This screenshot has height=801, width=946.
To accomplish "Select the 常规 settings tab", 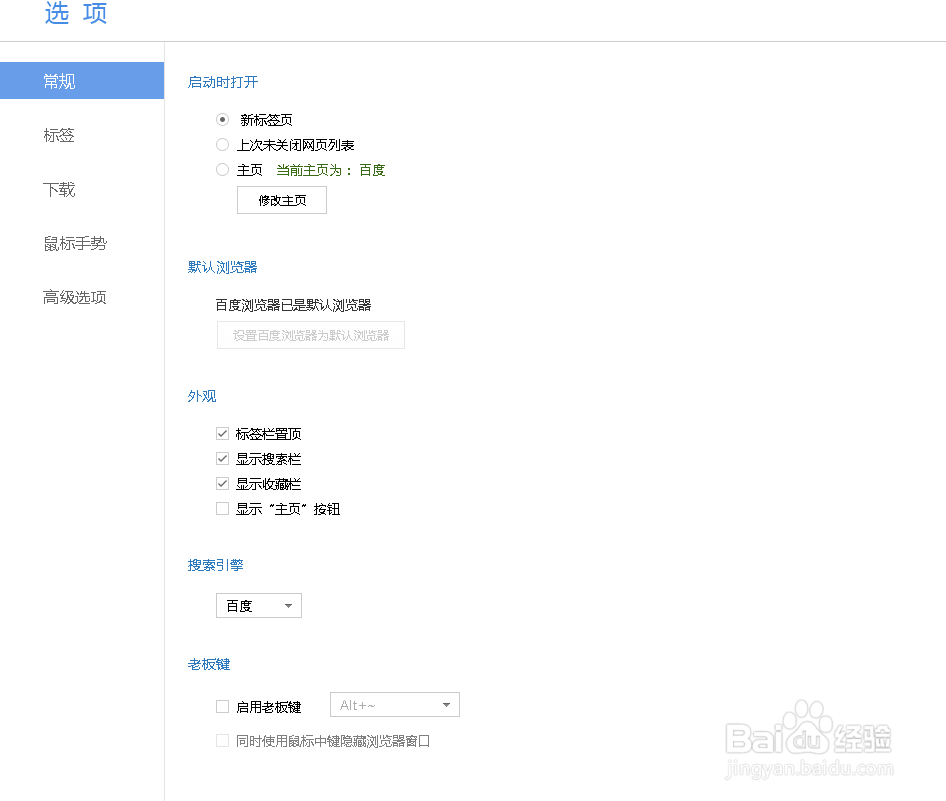I will 58,80.
